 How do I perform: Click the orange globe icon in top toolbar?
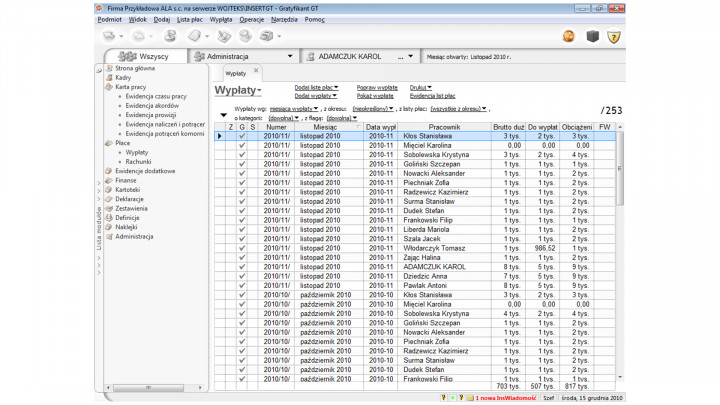(x=568, y=37)
